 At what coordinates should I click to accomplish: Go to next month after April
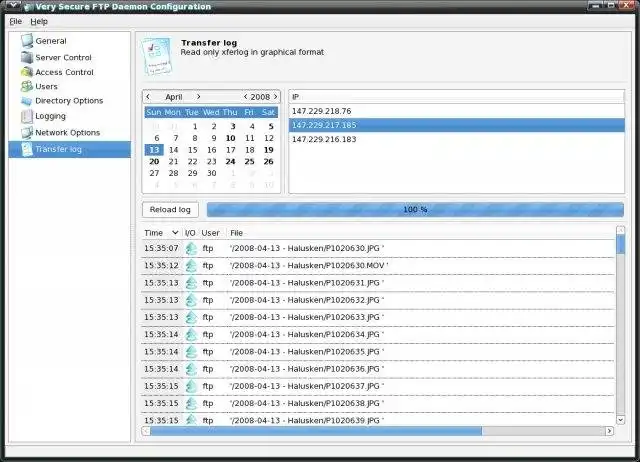click(198, 97)
